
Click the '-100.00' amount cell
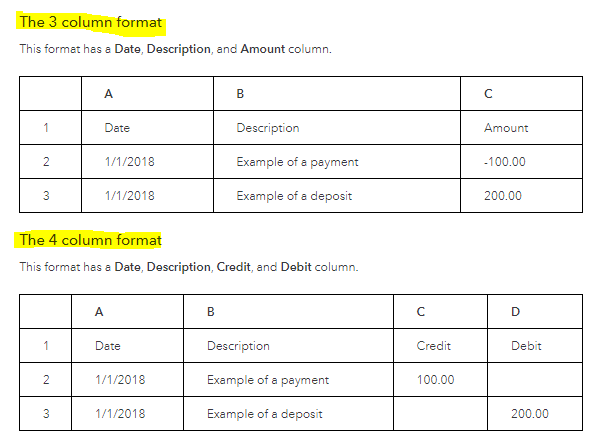click(x=521, y=162)
